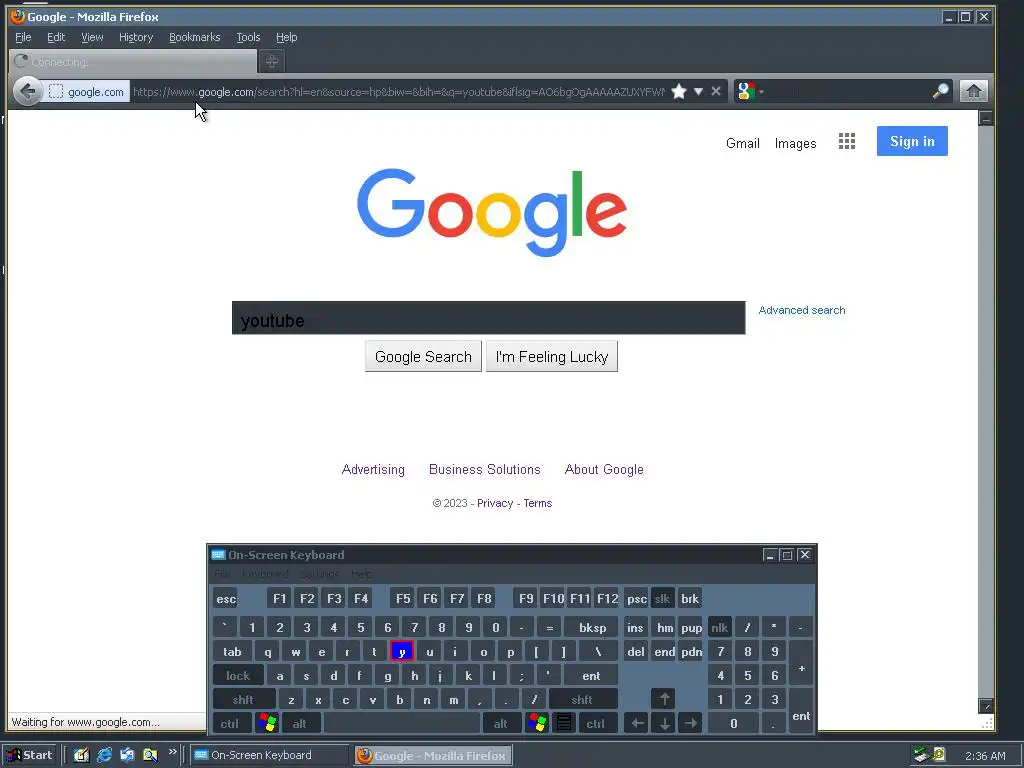Click the tab key on On-Screen Keyboard
Image resolution: width=1024 pixels, height=768 pixels.
click(x=232, y=652)
